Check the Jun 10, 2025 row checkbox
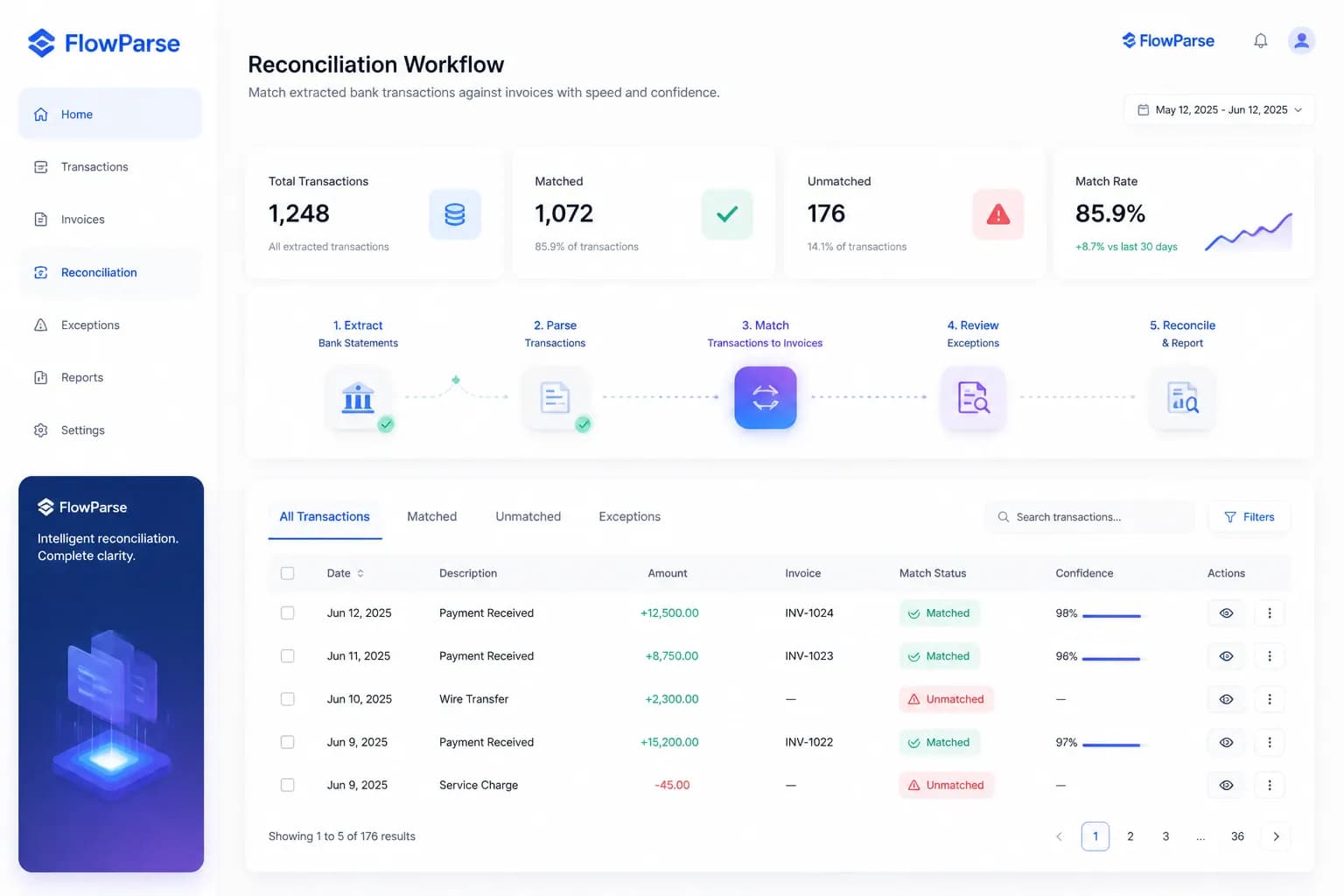Image resolution: width=1344 pixels, height=896 pixels. pos(287,699)
